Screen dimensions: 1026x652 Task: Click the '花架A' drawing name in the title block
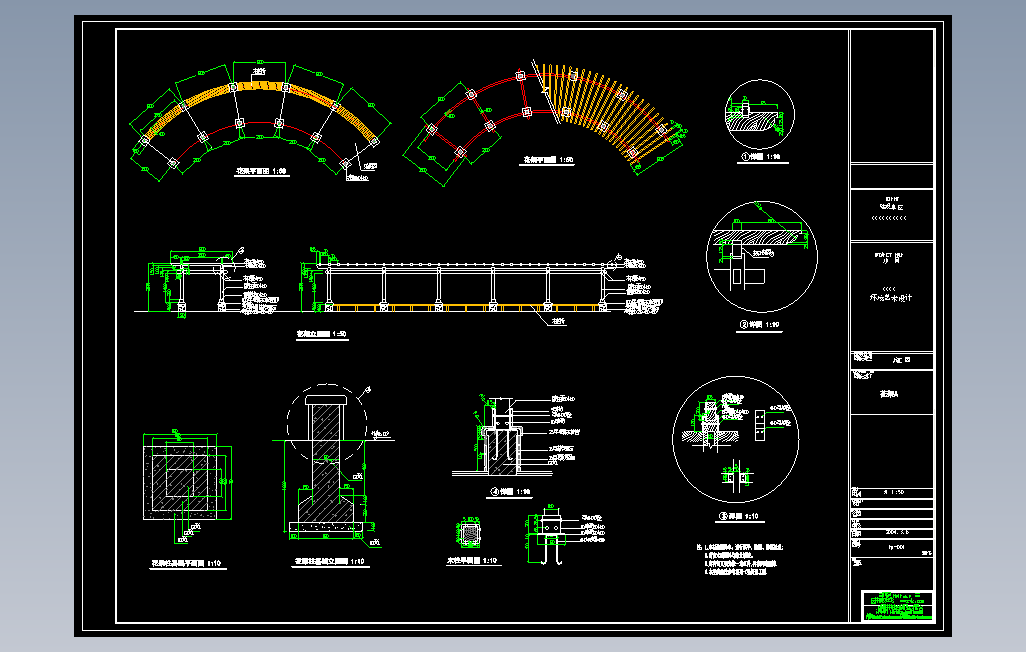coord(889,395)
